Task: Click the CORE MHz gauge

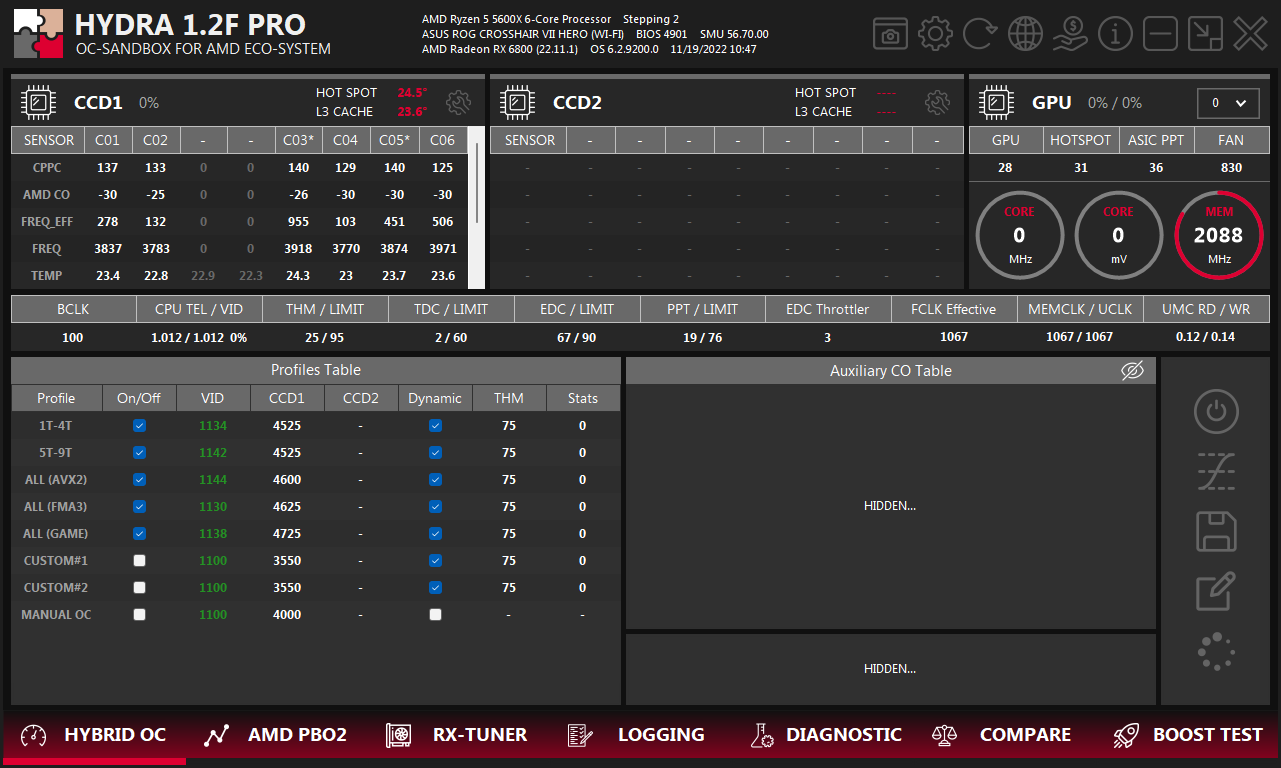Action: (1019, 236)
